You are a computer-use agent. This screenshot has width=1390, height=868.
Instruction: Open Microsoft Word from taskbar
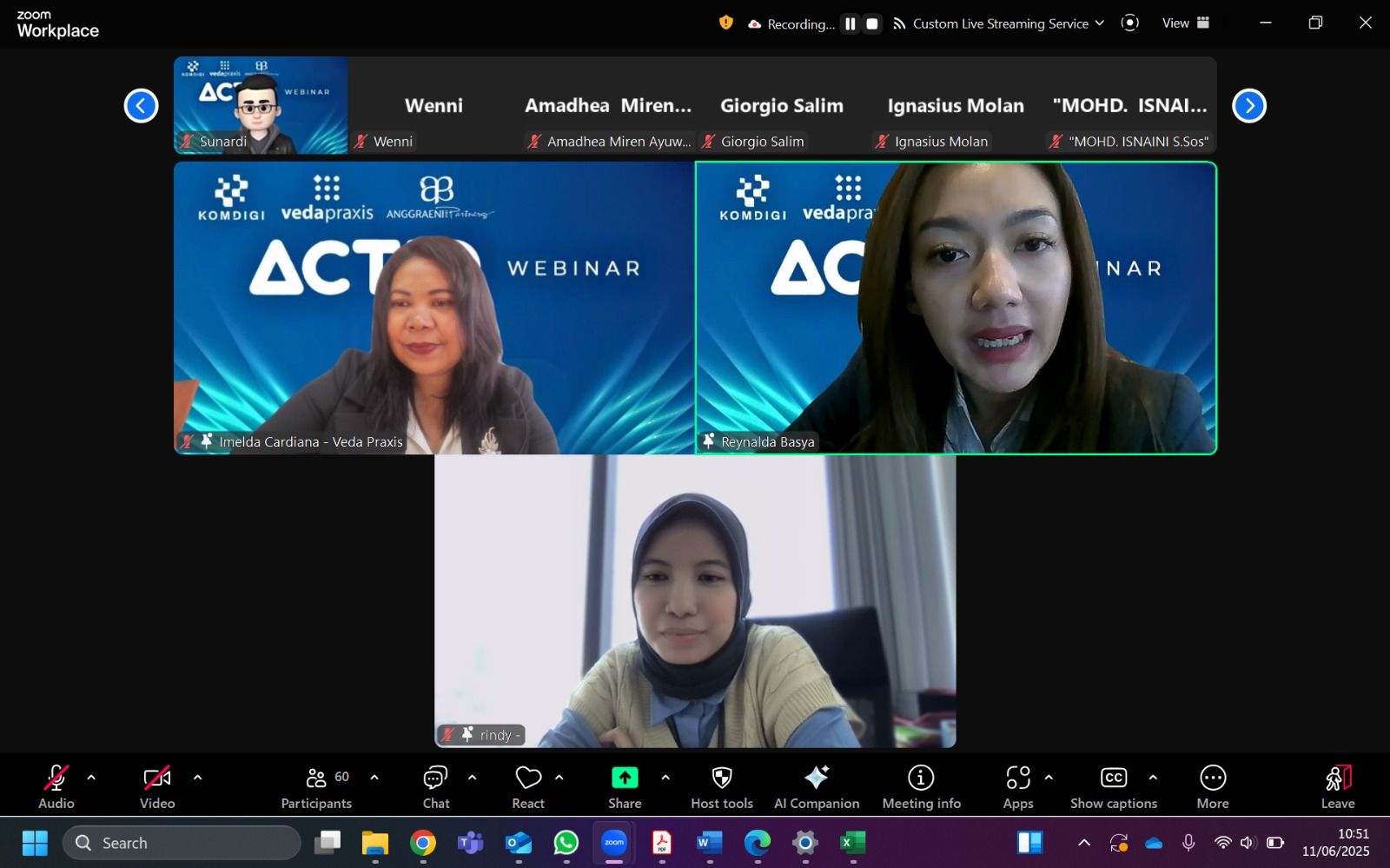[x=710, y=843]
